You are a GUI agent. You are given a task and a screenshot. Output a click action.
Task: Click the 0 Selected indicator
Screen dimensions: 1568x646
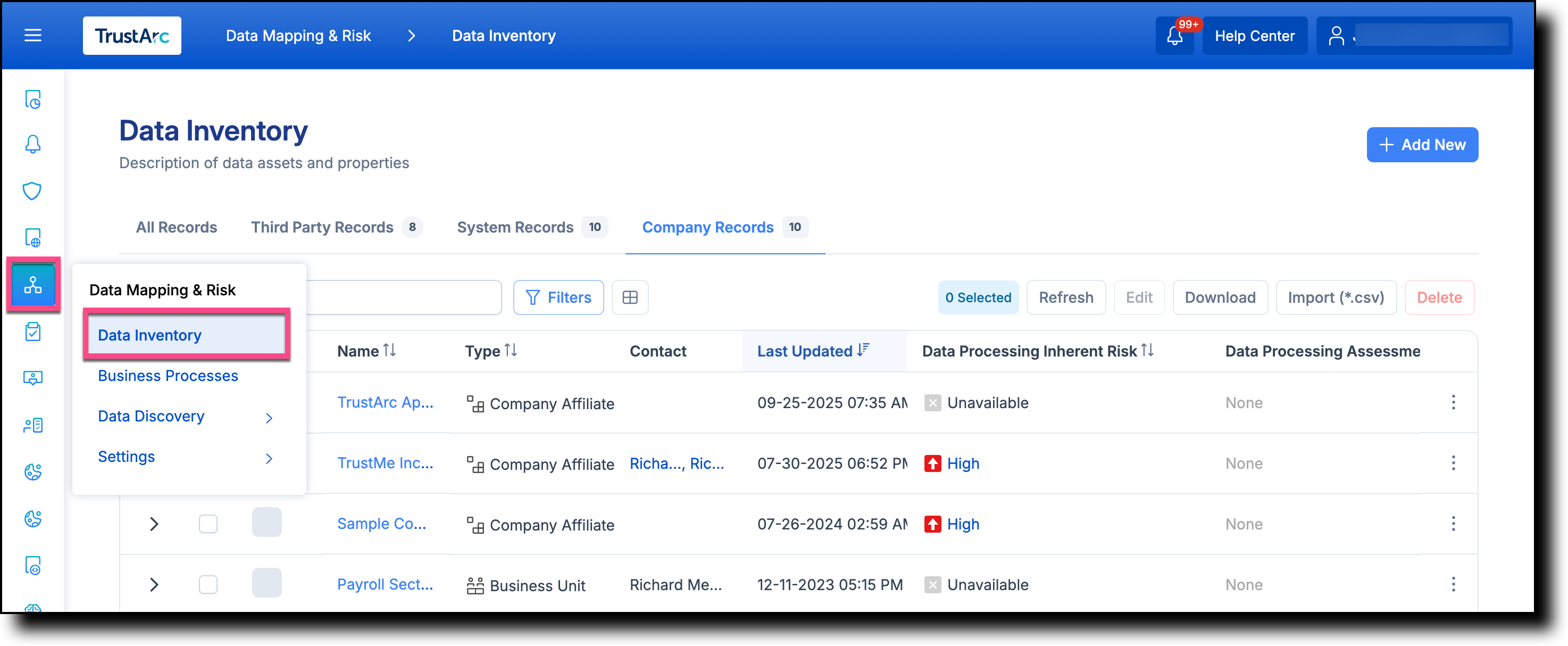pos(978,298)
